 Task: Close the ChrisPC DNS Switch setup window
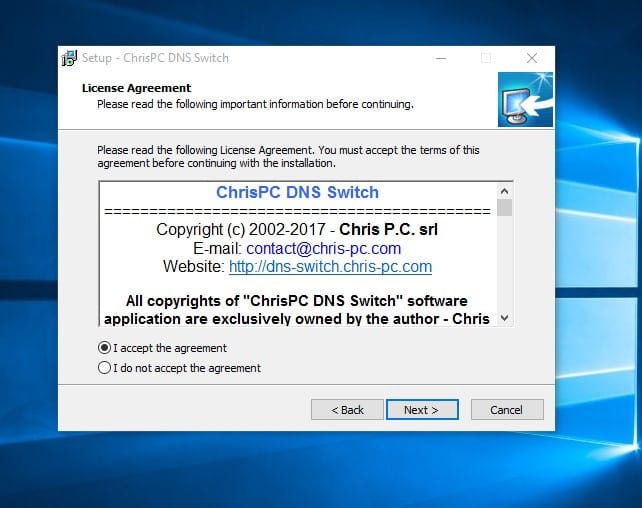pyautogui.click(x=532, y=58)
